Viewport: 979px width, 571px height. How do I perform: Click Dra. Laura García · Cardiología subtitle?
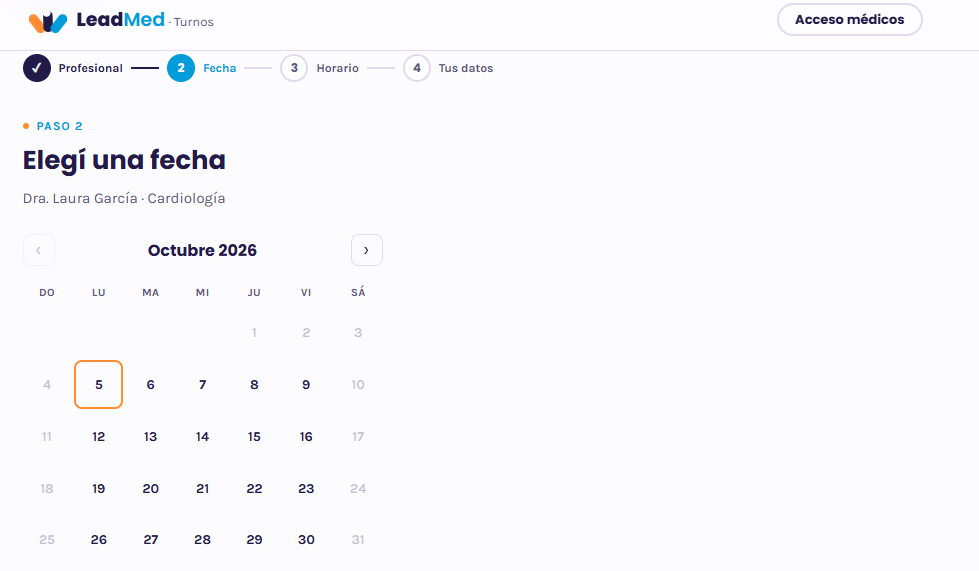pyautogui.click(x=124, y=198)
